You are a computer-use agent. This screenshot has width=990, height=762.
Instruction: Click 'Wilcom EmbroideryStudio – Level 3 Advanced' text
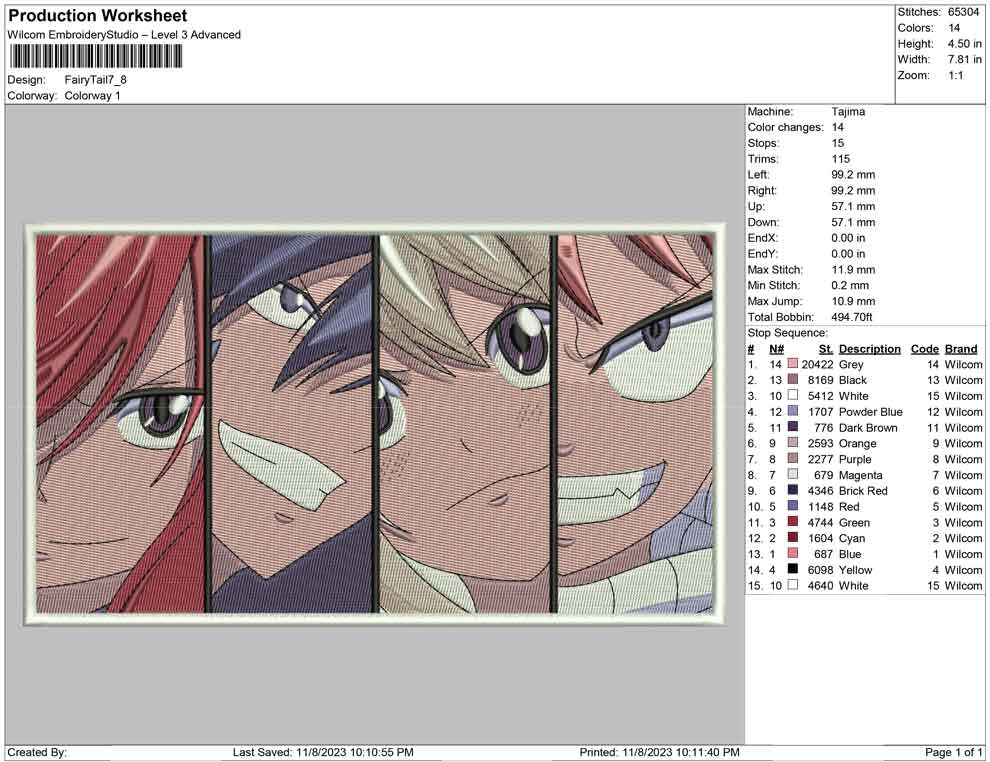(x=124, y=35)
